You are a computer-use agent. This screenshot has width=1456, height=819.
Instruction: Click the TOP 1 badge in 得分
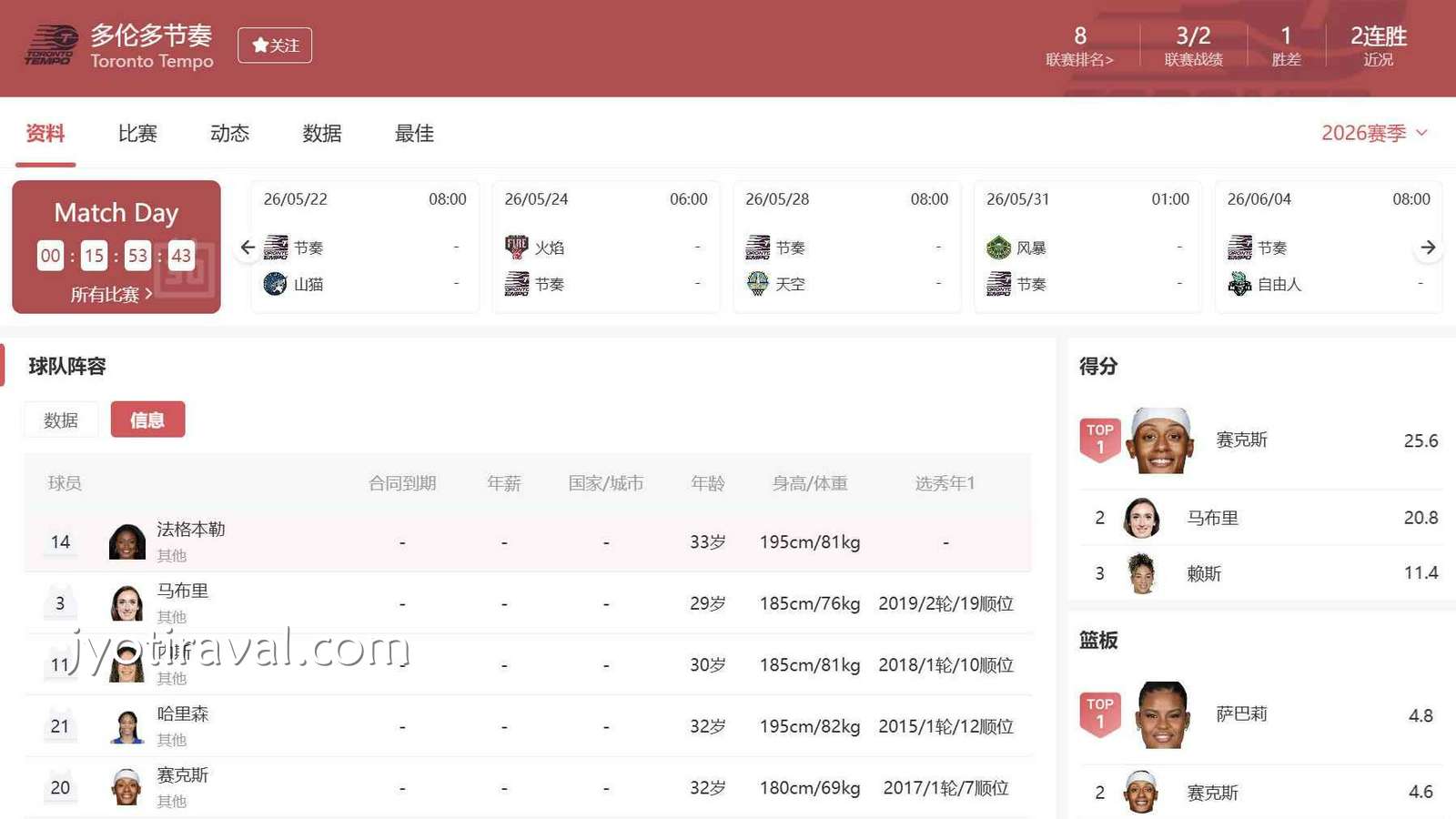point(1099,440)
